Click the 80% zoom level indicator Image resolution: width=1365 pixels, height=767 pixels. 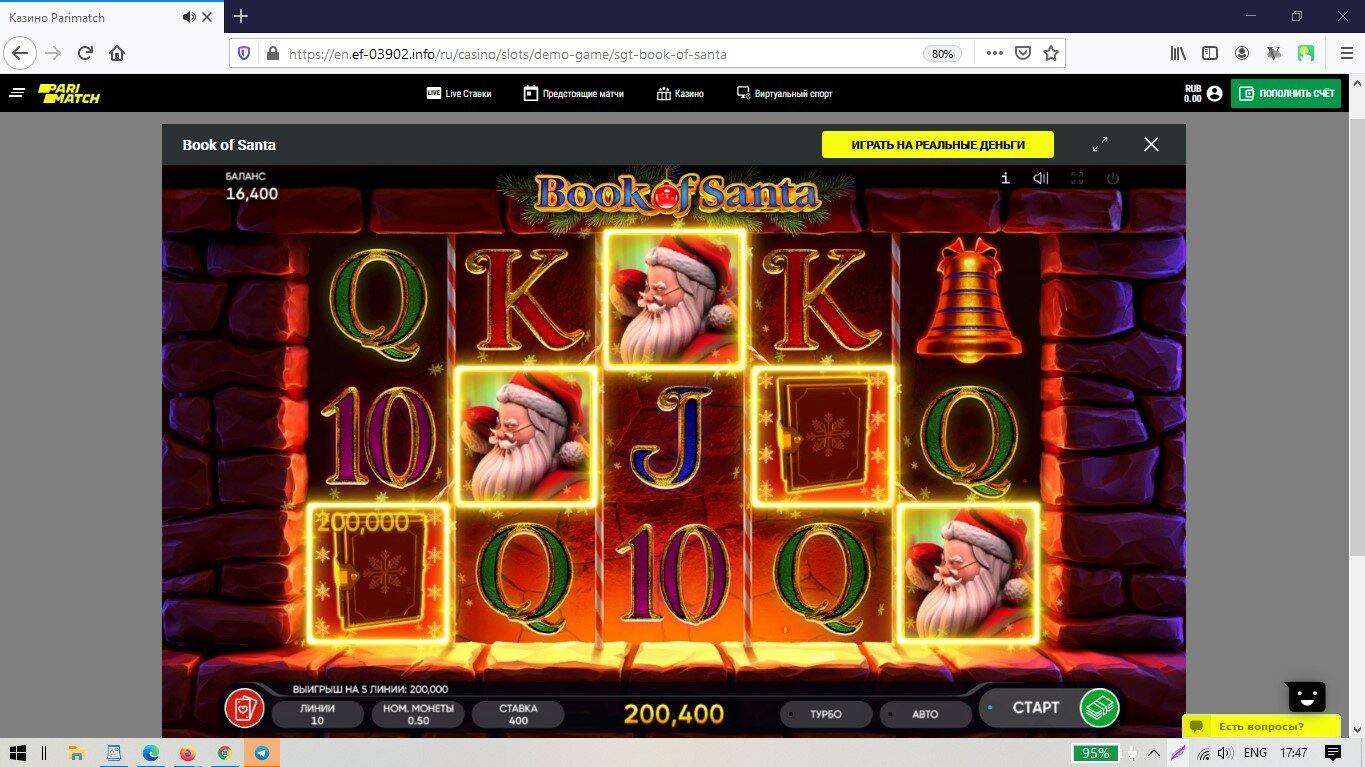pos(942,54)
